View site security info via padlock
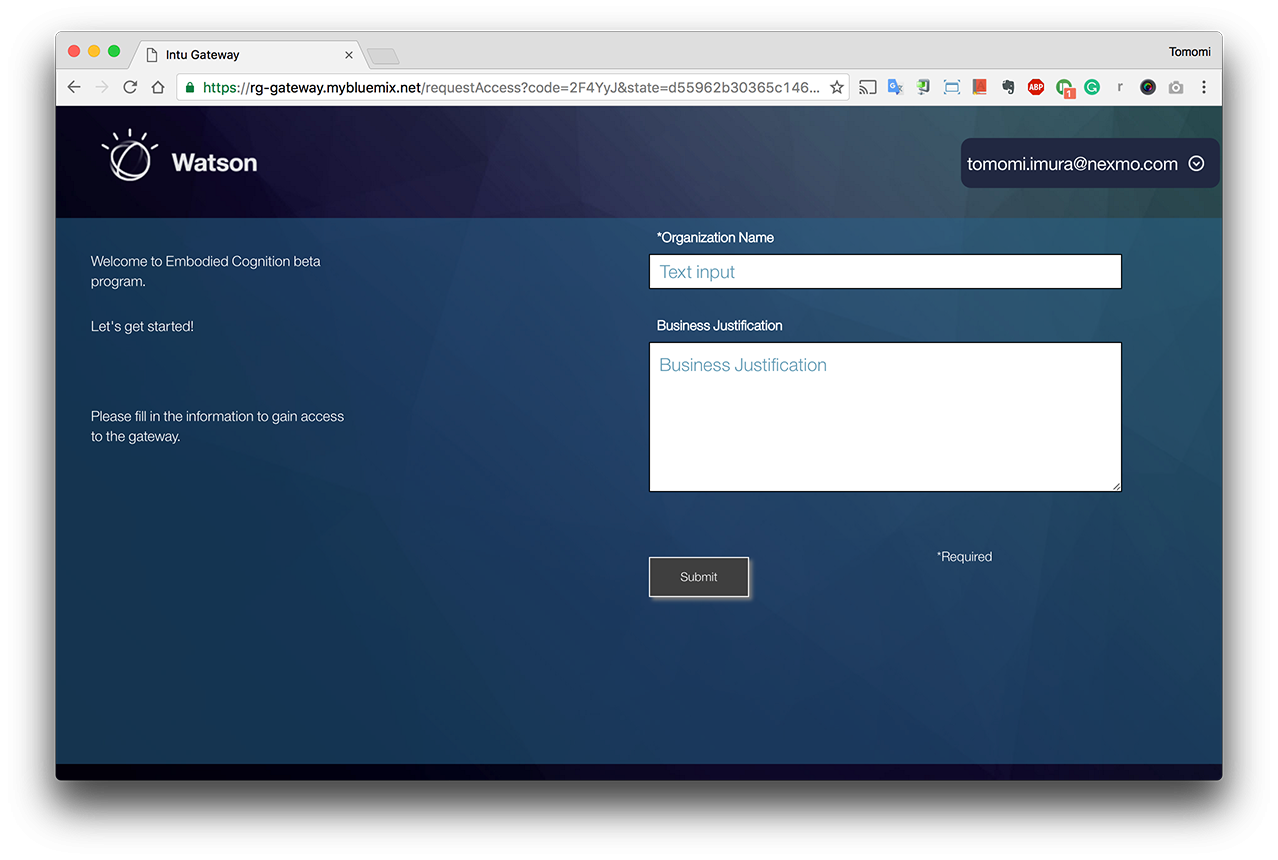 coord(190,87)
